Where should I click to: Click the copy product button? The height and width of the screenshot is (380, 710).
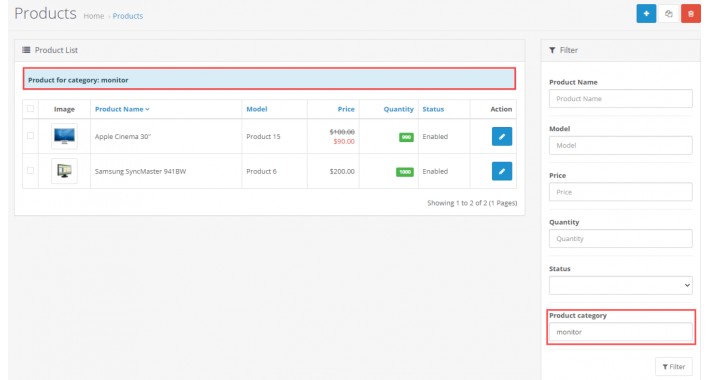[669, 14]
